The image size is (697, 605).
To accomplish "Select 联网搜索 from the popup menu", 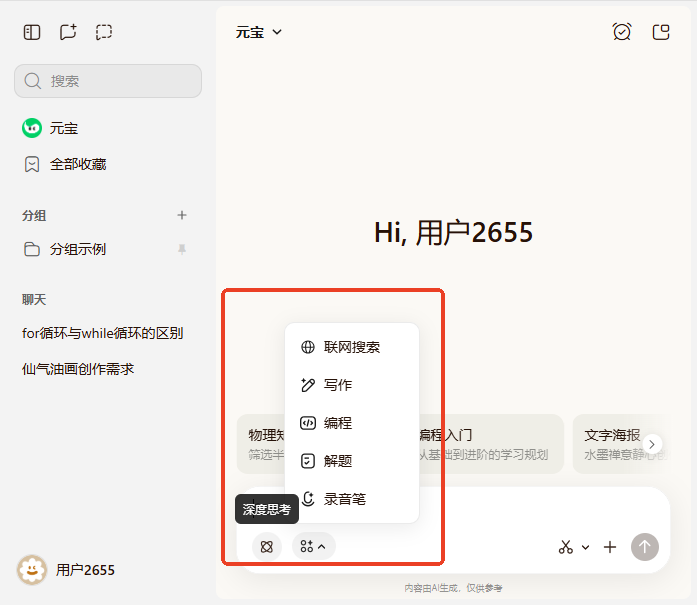I will point(352,347).
